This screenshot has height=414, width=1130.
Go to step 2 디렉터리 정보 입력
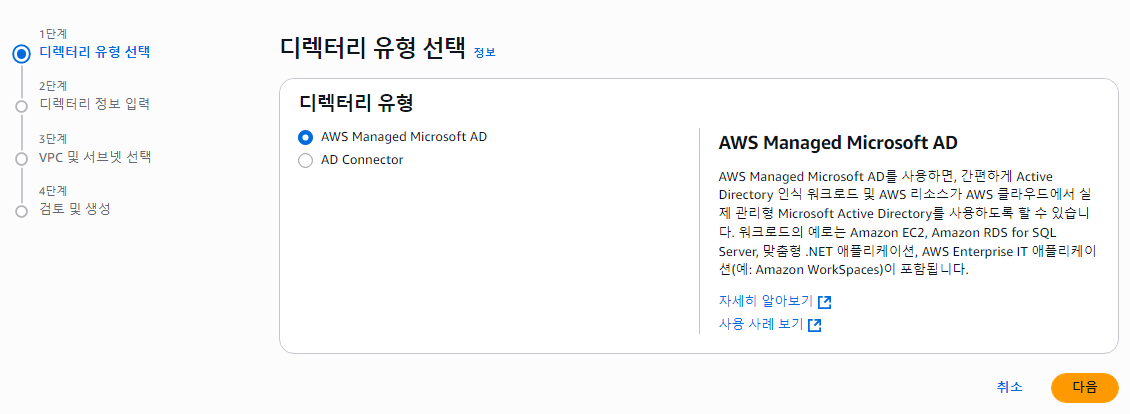coord(94,105)
